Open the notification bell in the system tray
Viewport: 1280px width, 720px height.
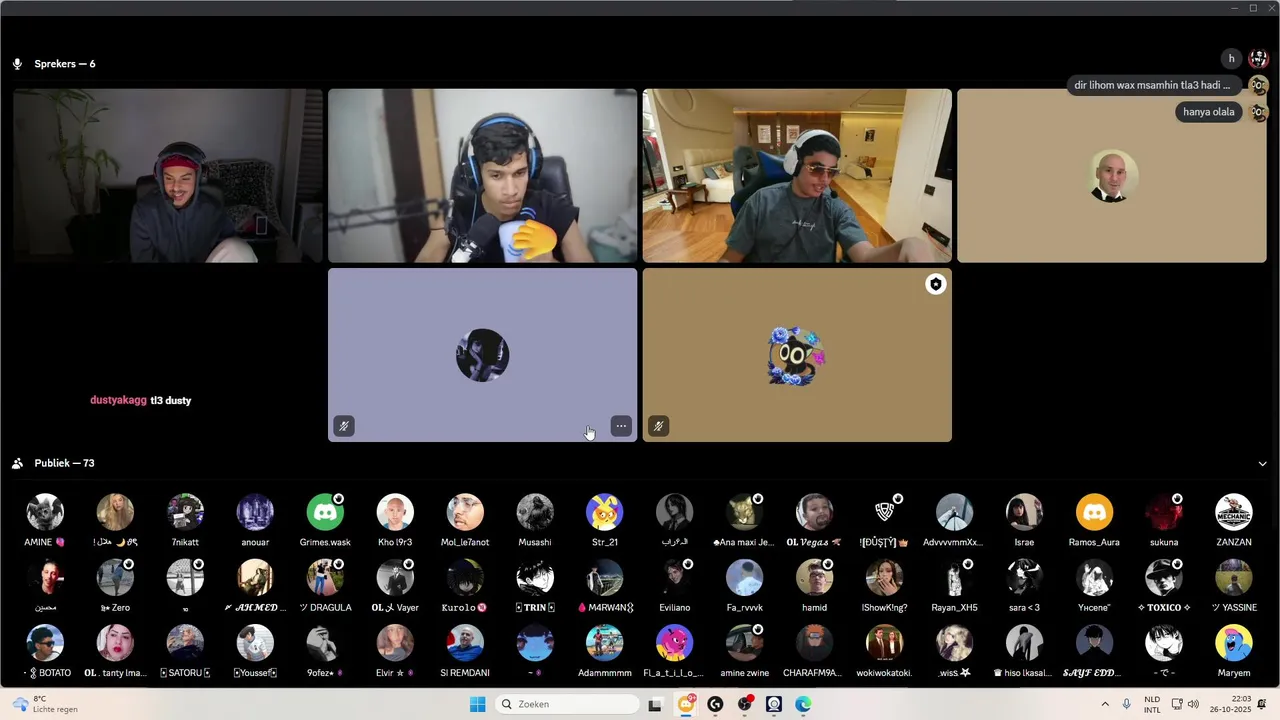(1262, 704)
